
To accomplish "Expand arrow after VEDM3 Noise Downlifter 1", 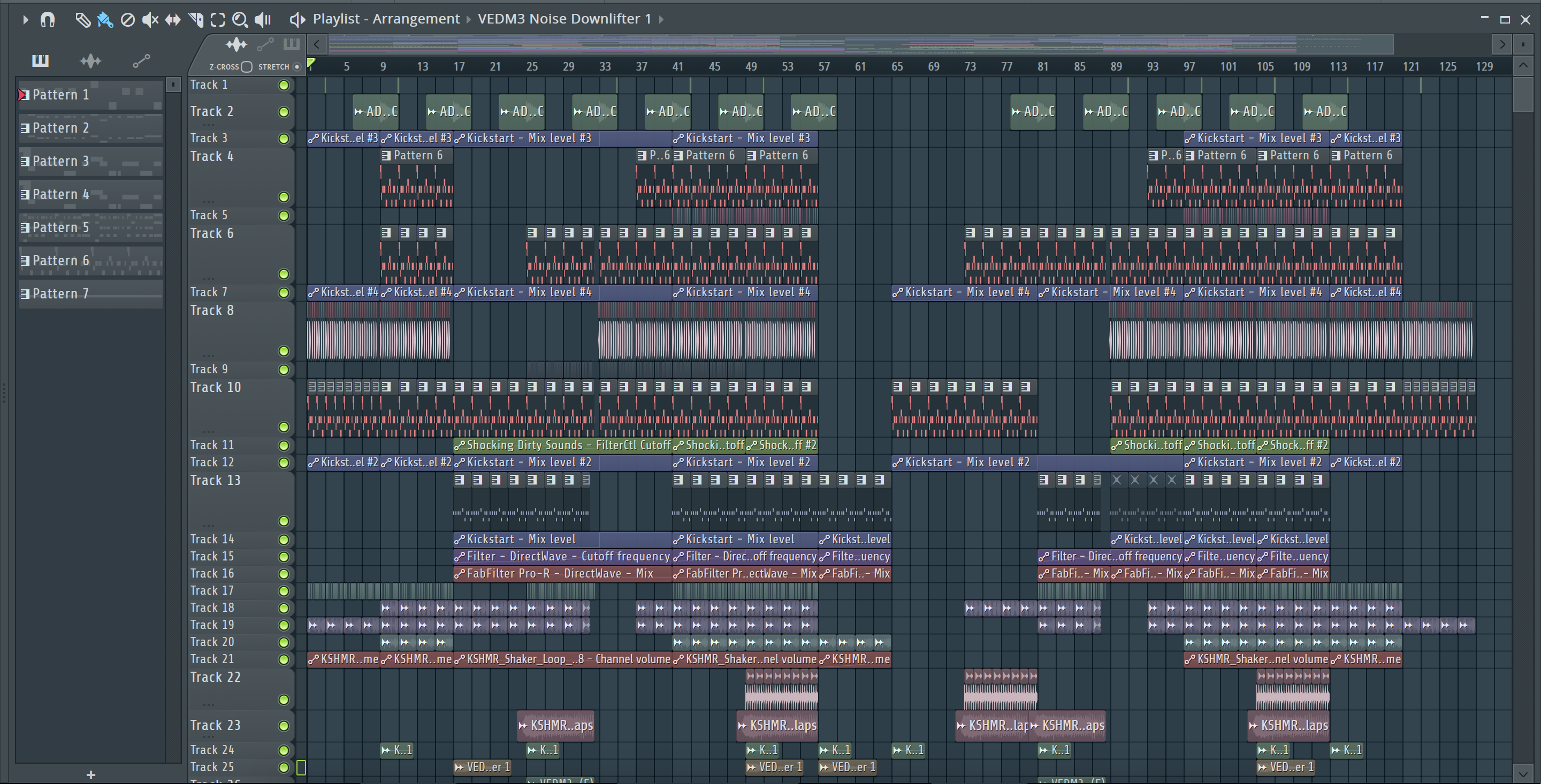I will [x=661, y=19].
